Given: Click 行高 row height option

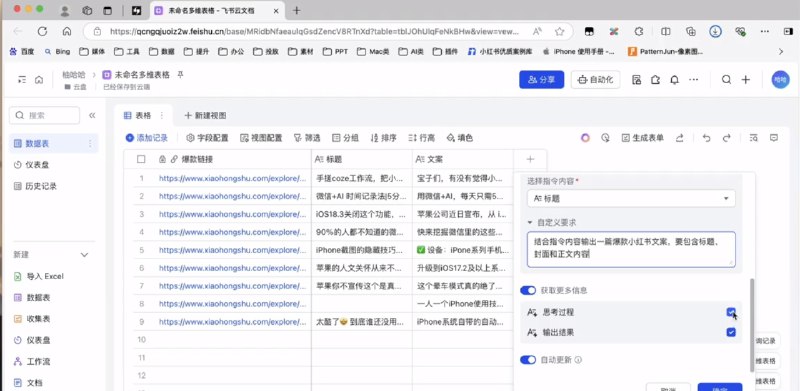Looking at the screenshot, I should click(422, 138).
